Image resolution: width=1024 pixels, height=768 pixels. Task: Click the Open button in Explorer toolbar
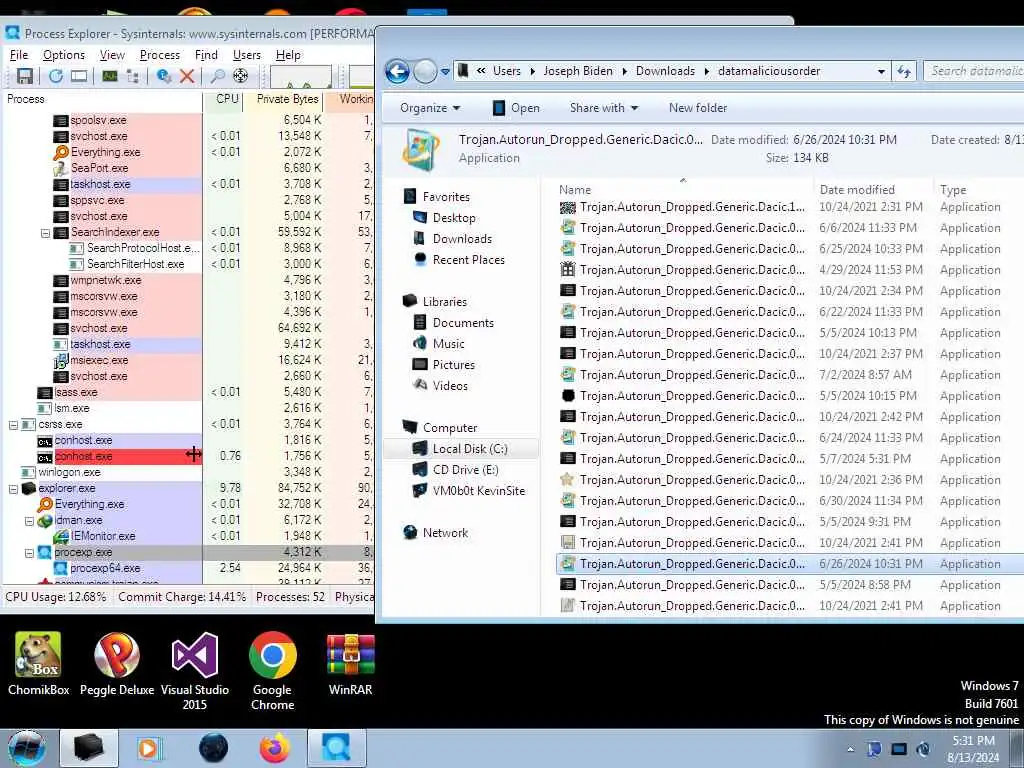click(516, 108)
